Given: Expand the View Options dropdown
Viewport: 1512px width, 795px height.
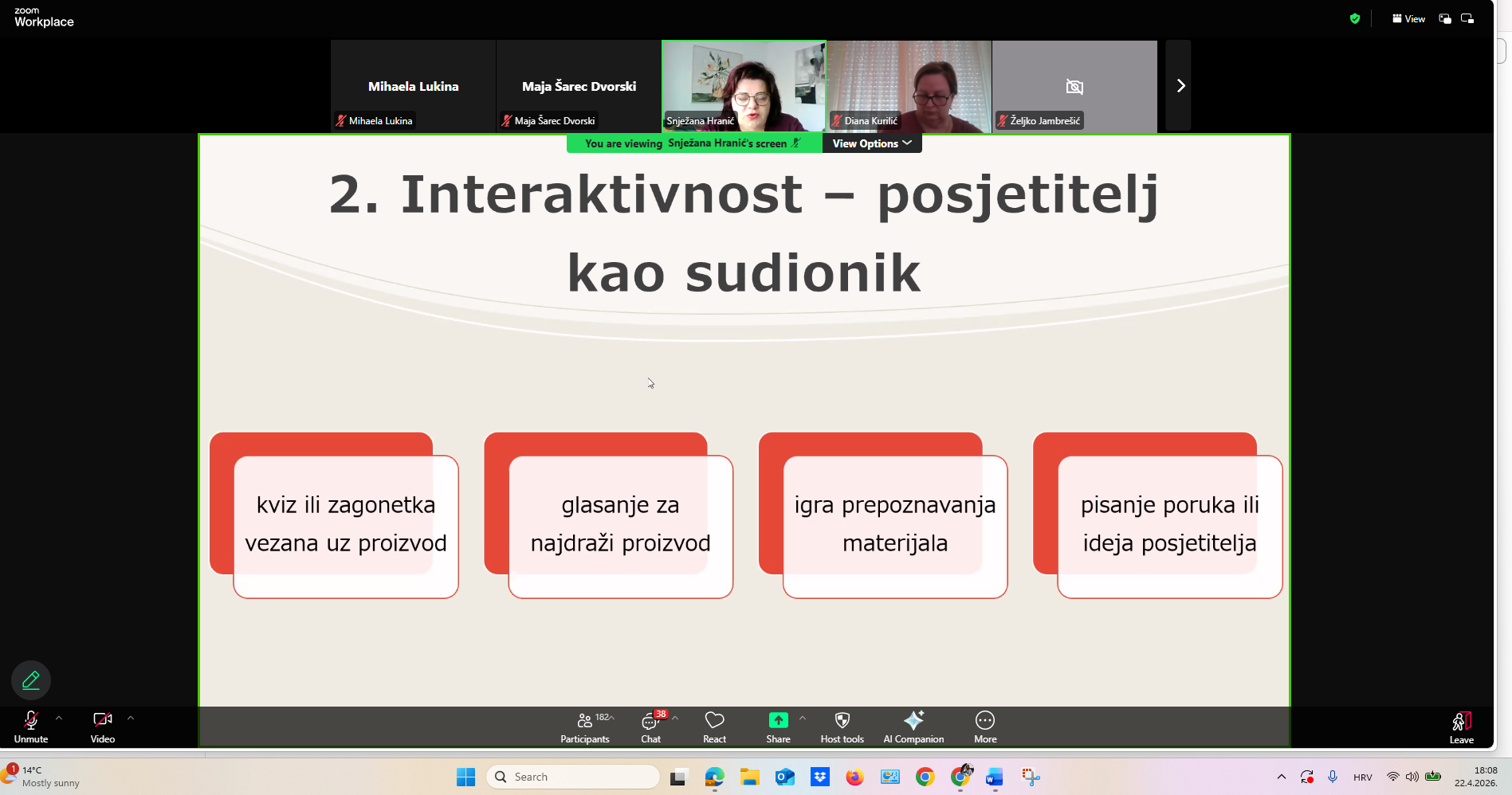Looking at the screenshot, I should click(871, 143).
